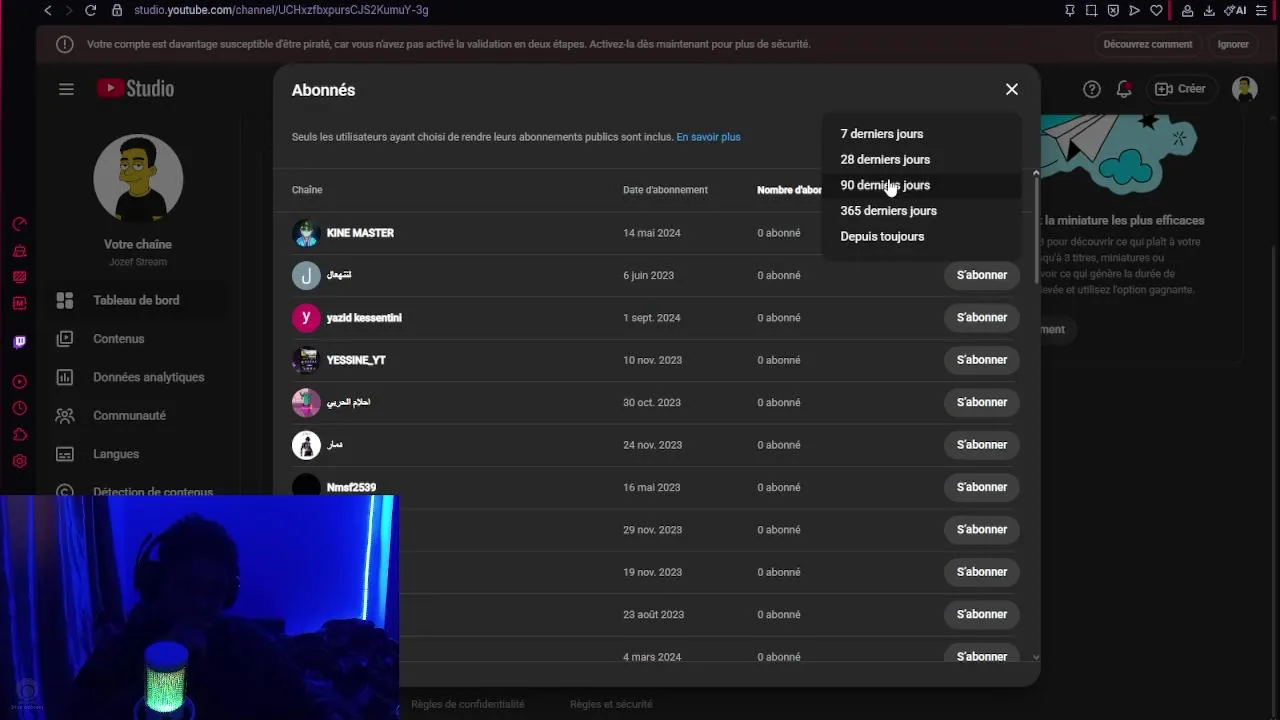1280x720 pixels.
Task: Open the ad-blocker shield icon
Action: point(1113,10)
